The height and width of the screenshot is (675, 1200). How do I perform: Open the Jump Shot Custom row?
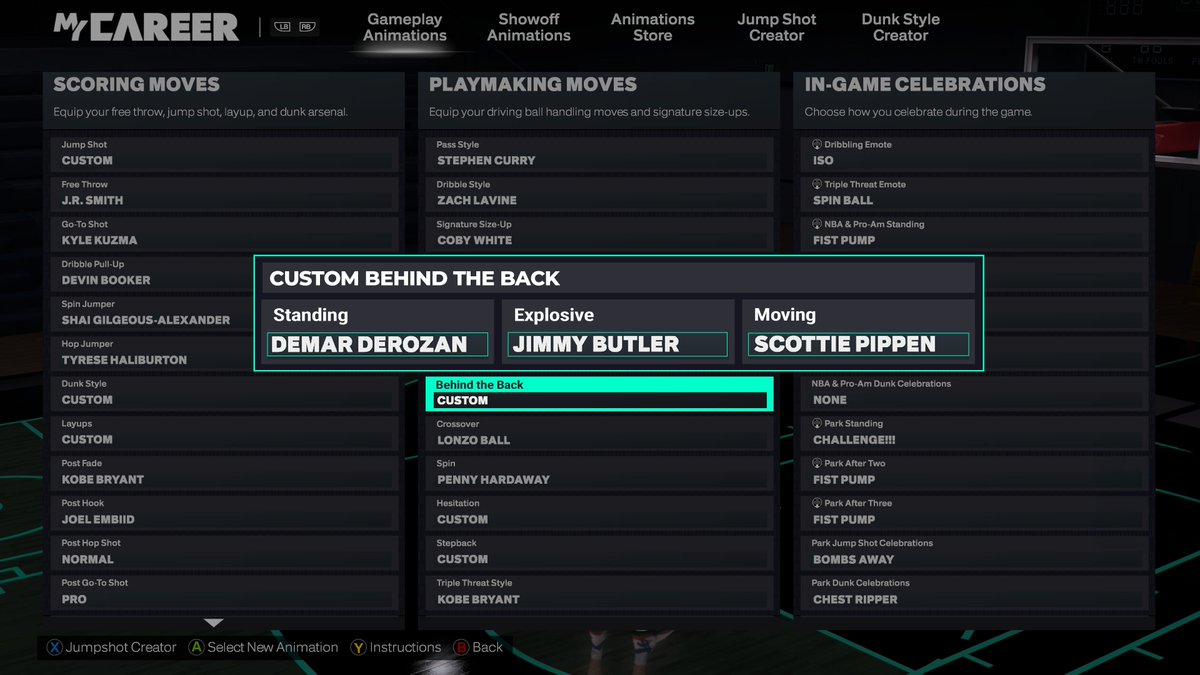pos(225,154)
